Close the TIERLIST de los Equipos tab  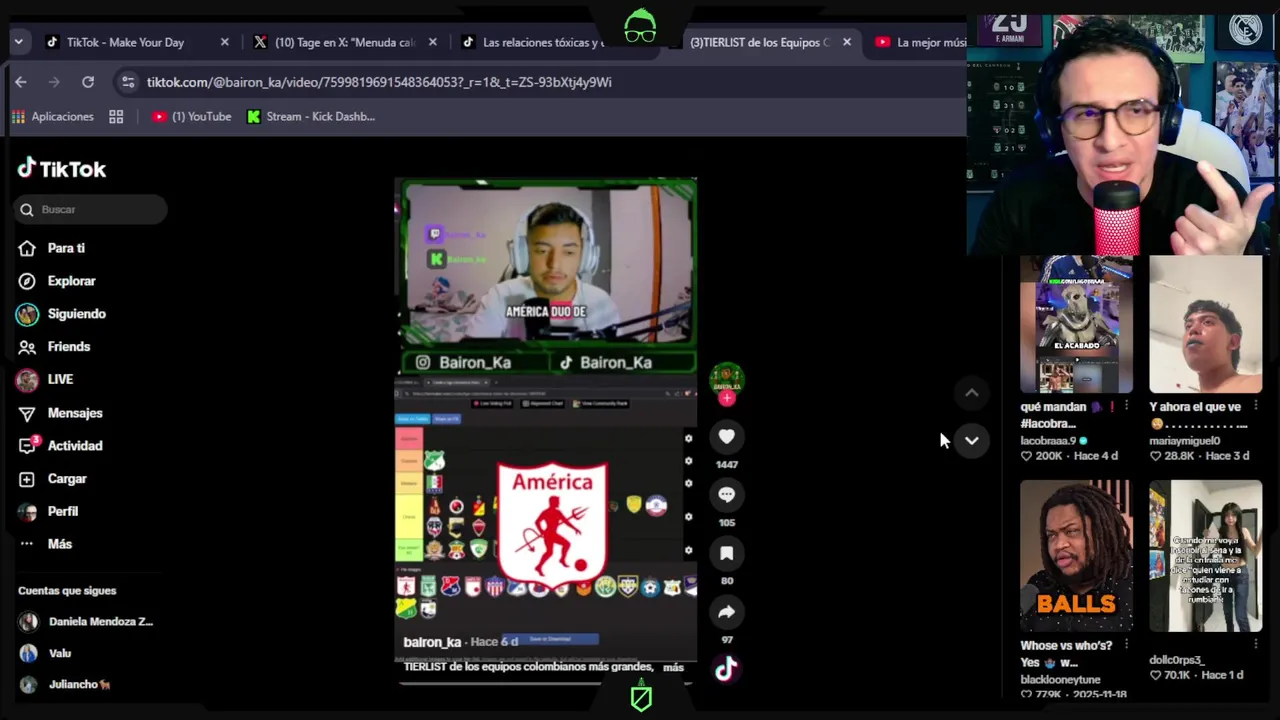[846, 42]
